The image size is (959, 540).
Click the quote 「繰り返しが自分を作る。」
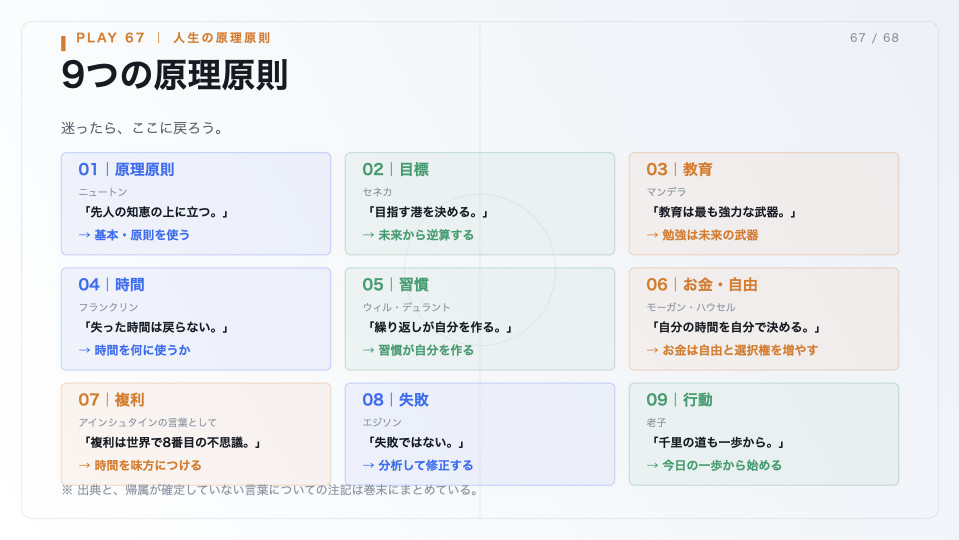pos(439,327)
